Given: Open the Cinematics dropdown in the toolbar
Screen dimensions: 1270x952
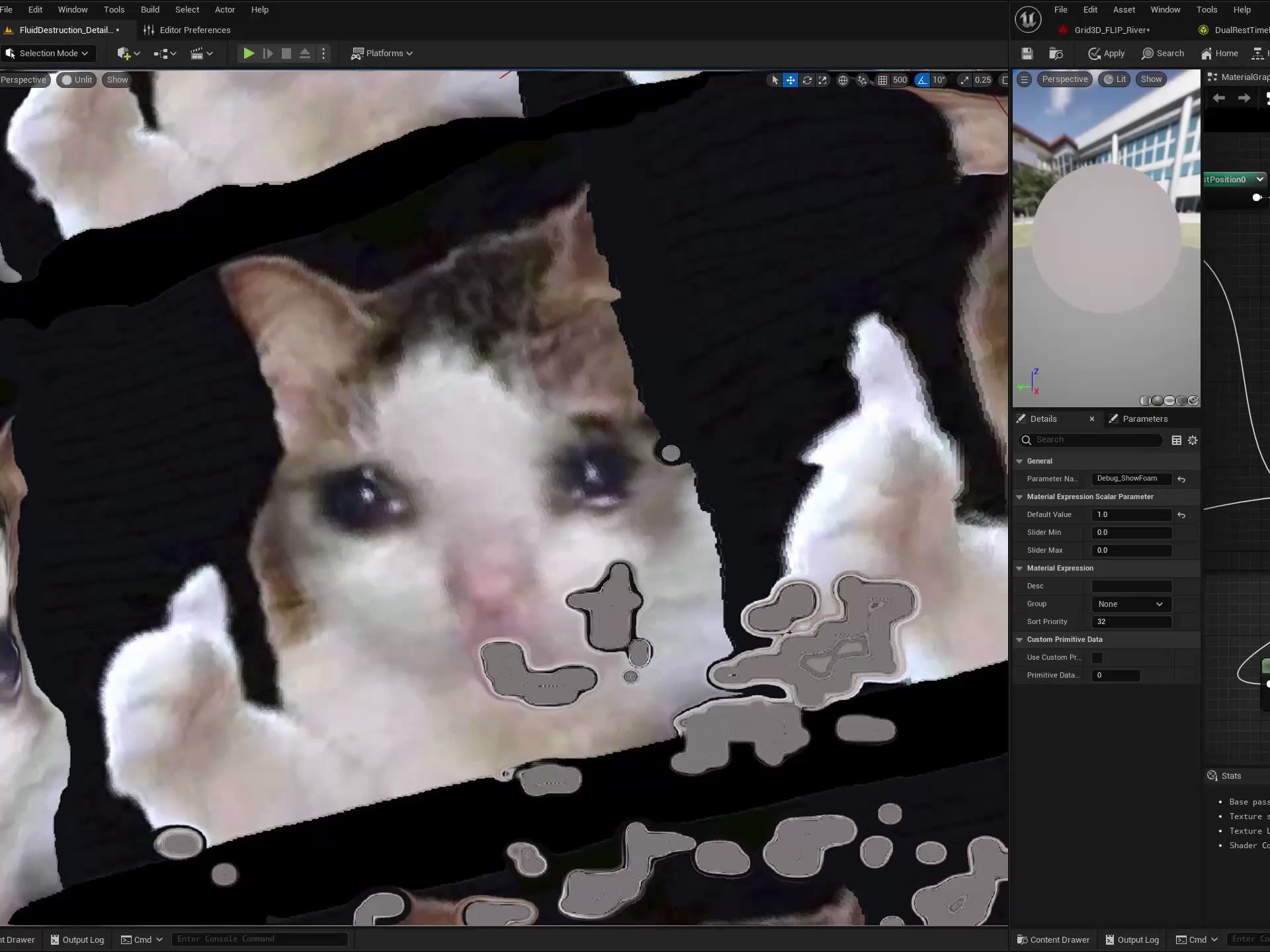Looking at the screenshot, I should 201,54.
